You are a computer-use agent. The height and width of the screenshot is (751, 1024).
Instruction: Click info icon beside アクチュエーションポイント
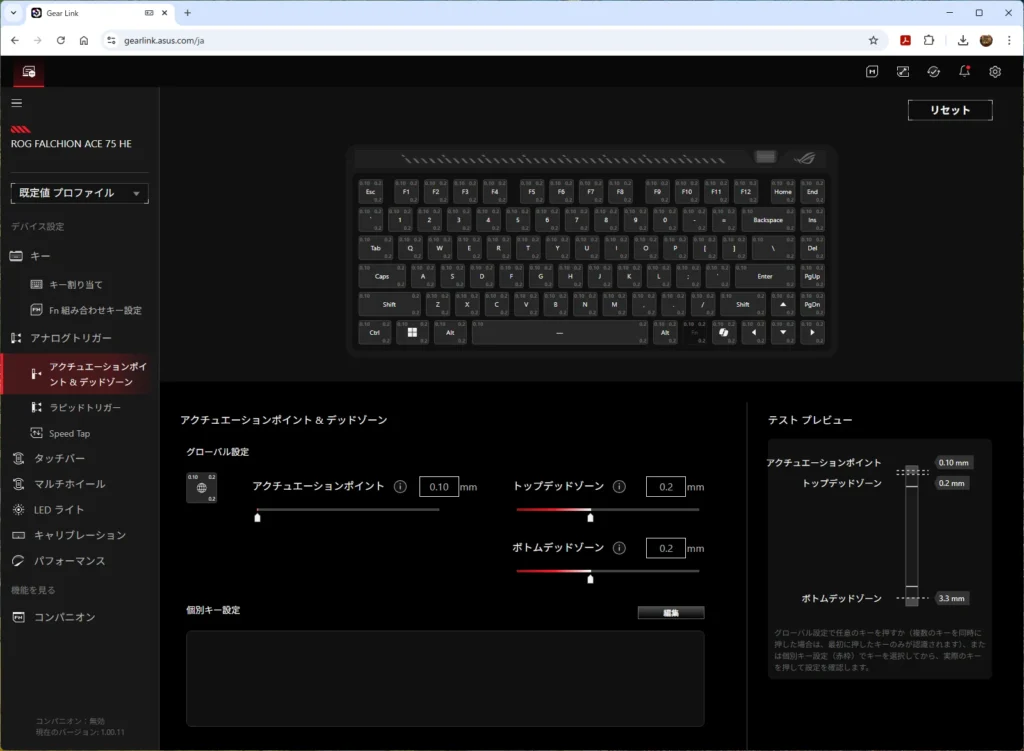pos(400,487)
